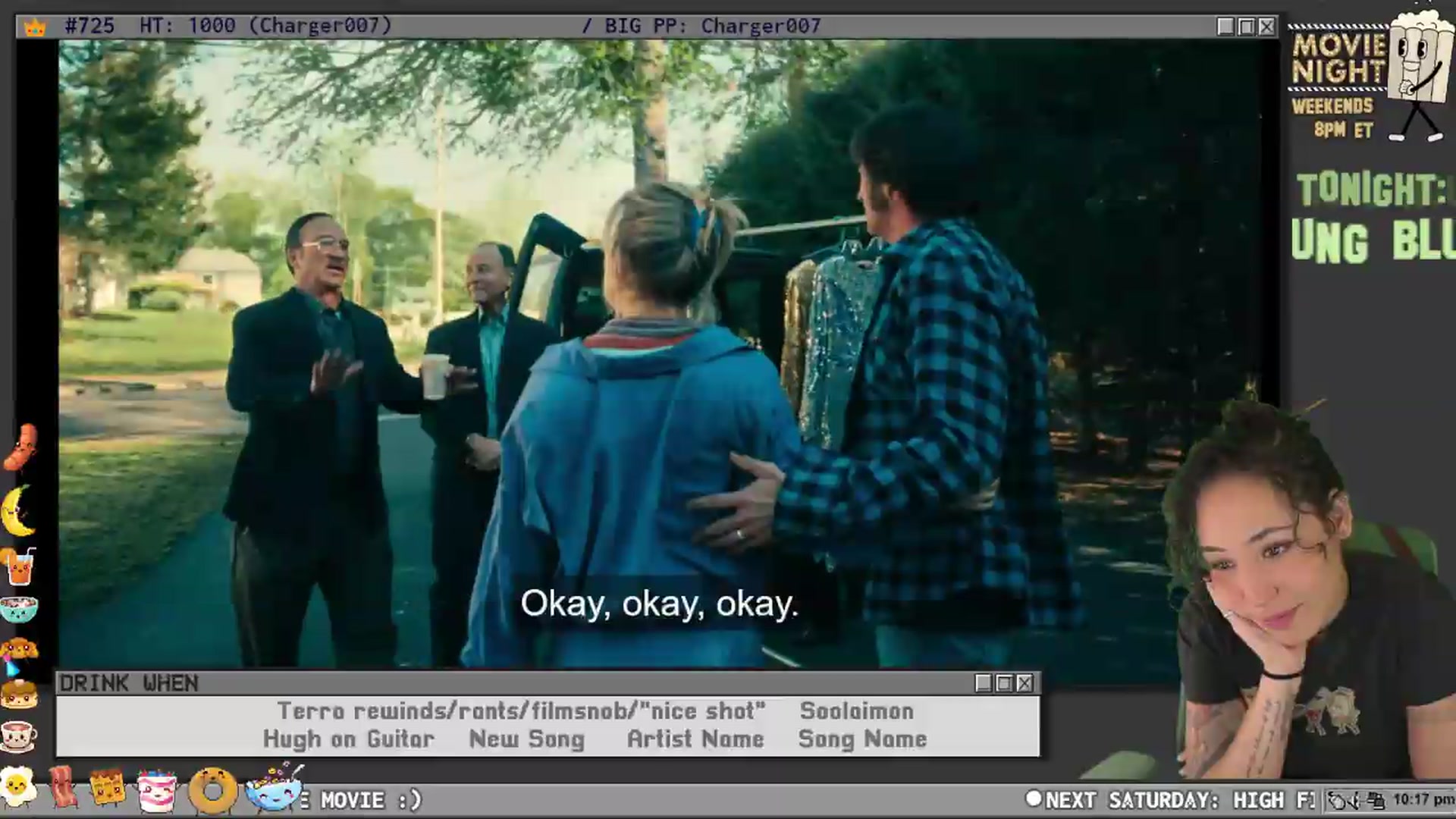Select the pink yogurt parfait icon

click(x=156, y=791)
